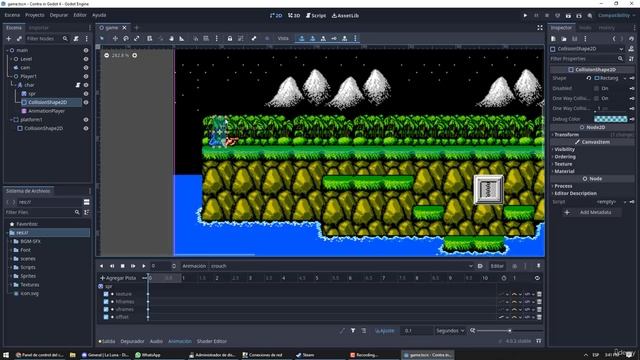This screenshot has width=640, height=360.
Task: Open the Shape resource dropdown
Action: [x=624, y=78]
